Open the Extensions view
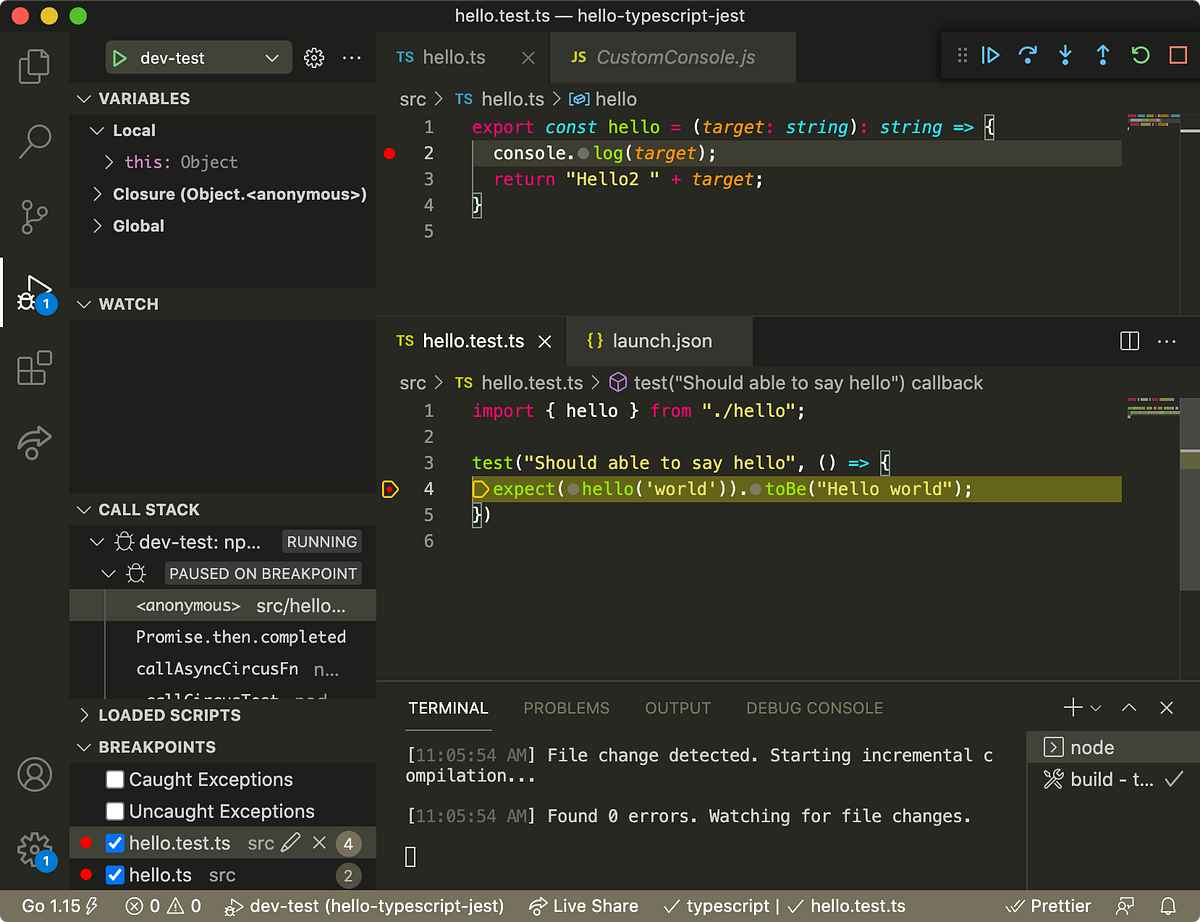The width and height of the screenshot is (1200, 922). point(34,368)
